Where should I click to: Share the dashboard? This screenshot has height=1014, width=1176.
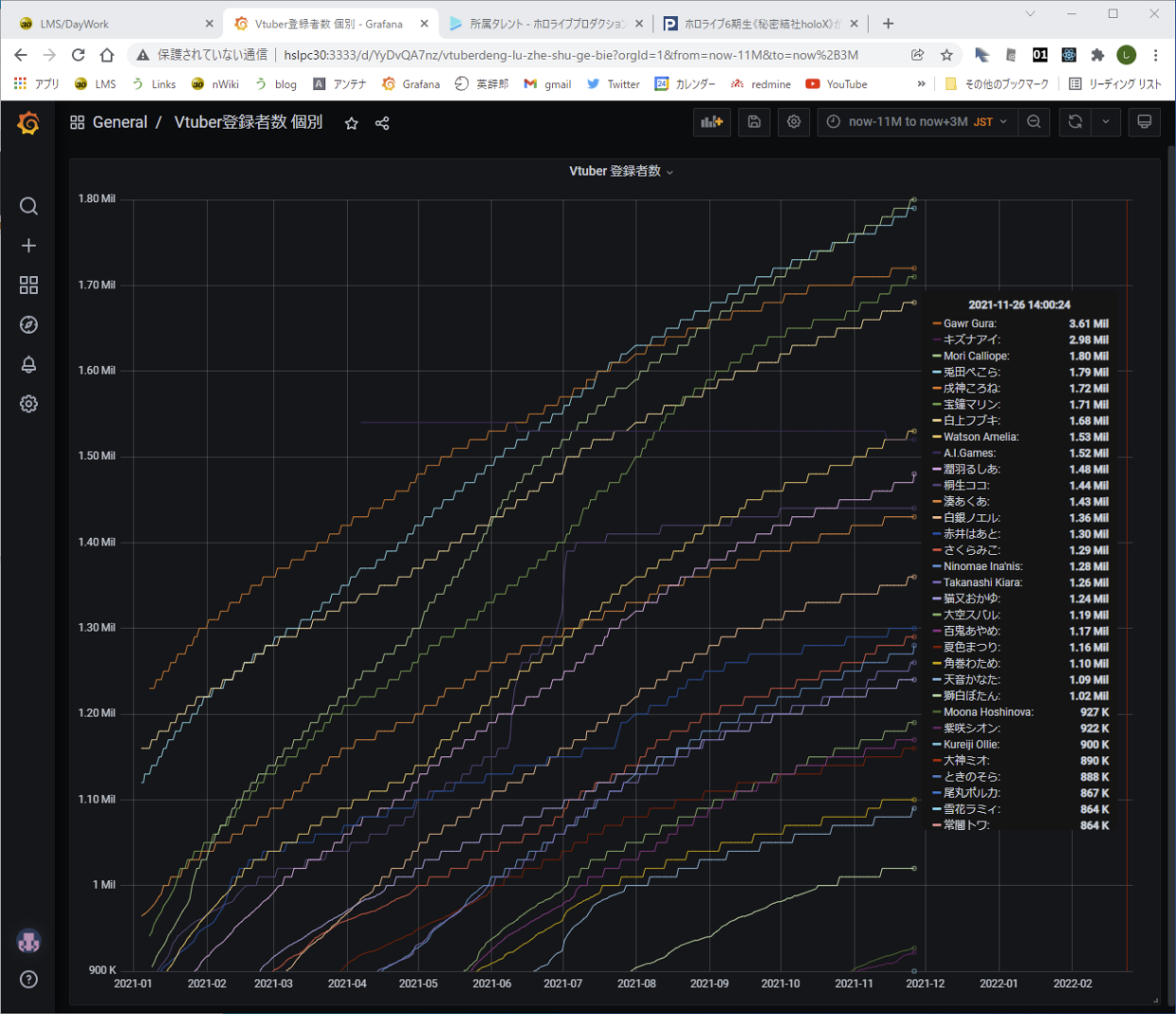(382, 123)
